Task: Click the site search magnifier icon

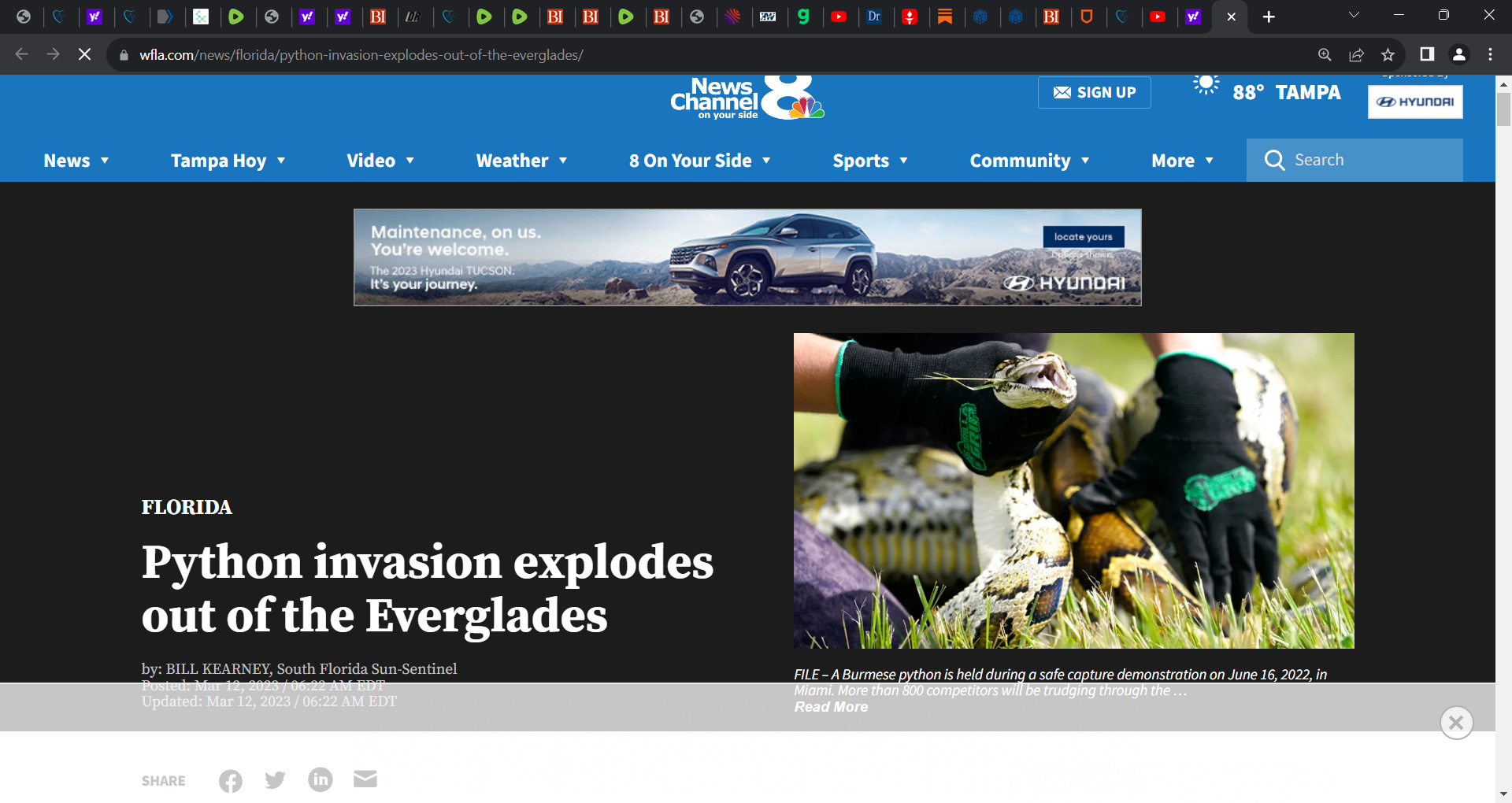Action: (x=1274, y=160)
